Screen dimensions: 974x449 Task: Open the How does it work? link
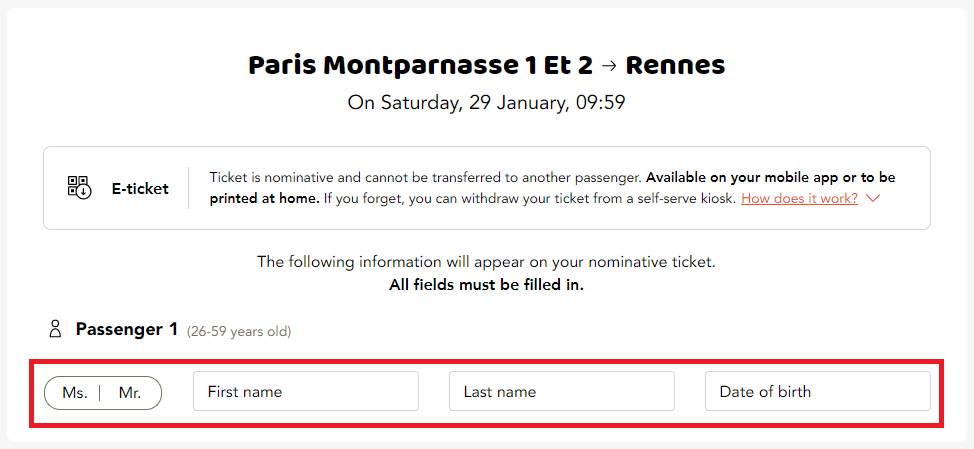[x=799, y=199]
